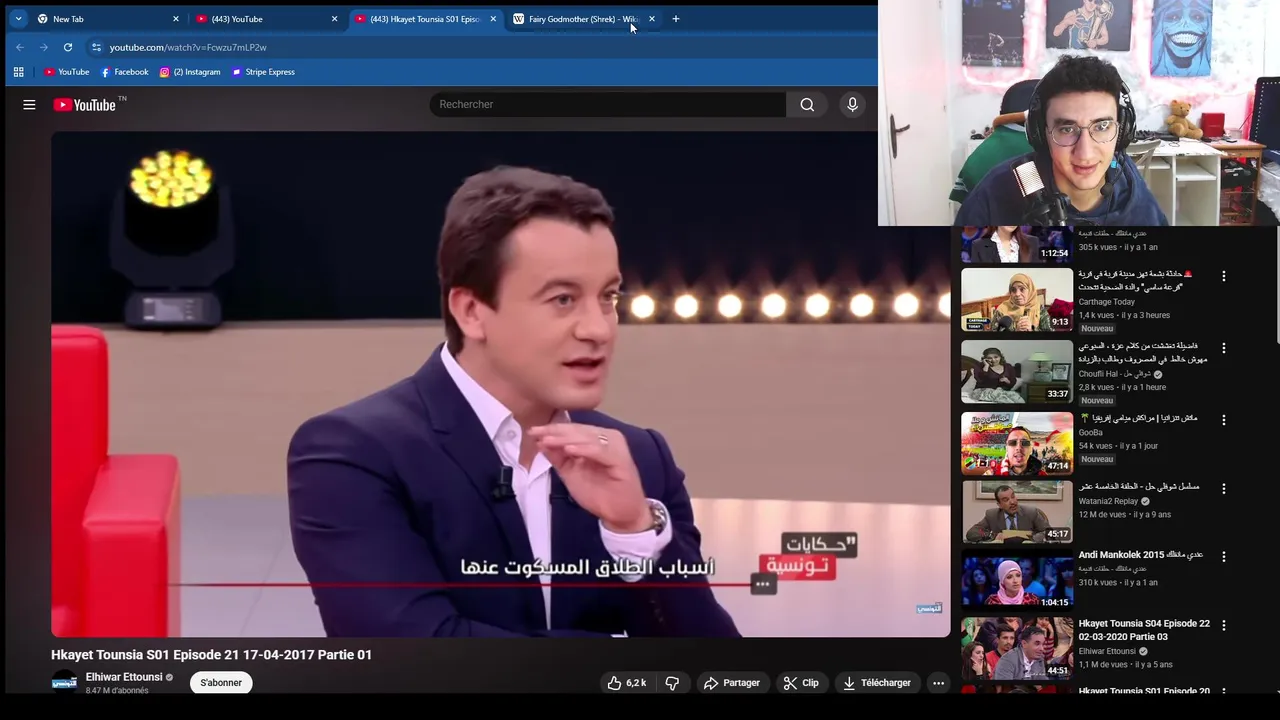The width and height of the screenshot is (1280, 720).
Task: Open Watania2 Replay 45:17 thumbnail
Action: (x=1017, y=512)
